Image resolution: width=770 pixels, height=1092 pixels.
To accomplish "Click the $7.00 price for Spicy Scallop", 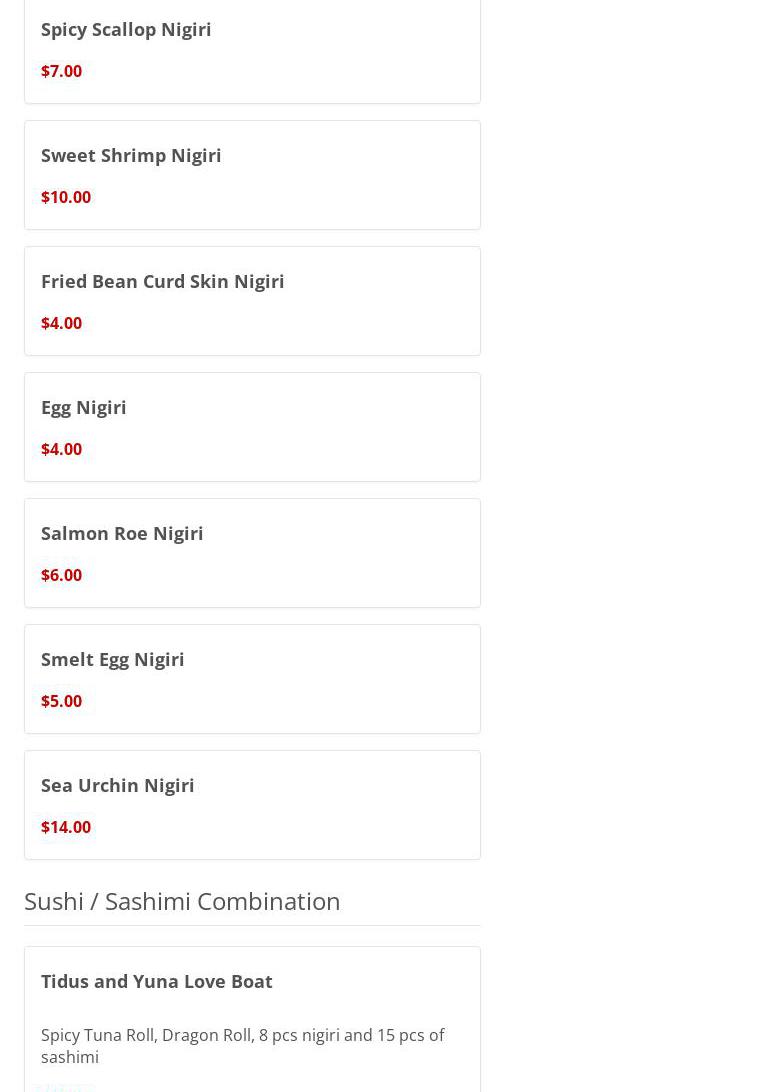I will [61, 71].
